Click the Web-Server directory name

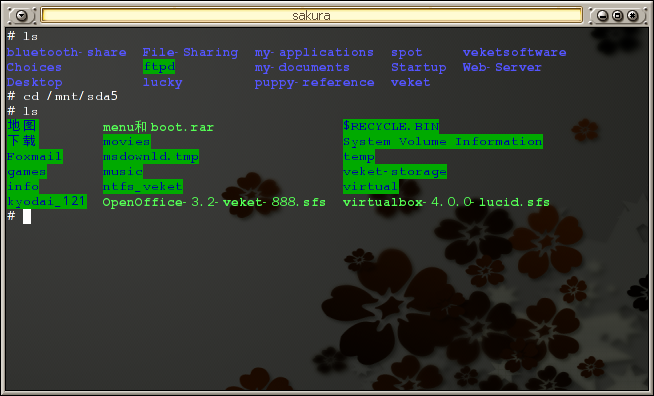(502, 68)
